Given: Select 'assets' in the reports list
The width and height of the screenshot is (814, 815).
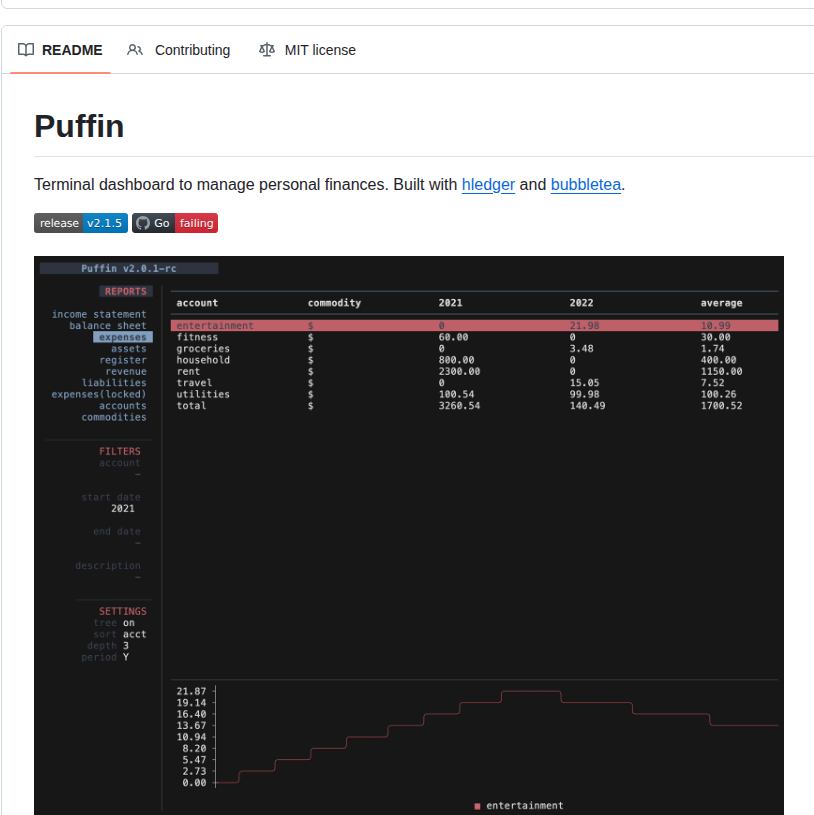Looking at the screenshot, I should coord(128,348).
